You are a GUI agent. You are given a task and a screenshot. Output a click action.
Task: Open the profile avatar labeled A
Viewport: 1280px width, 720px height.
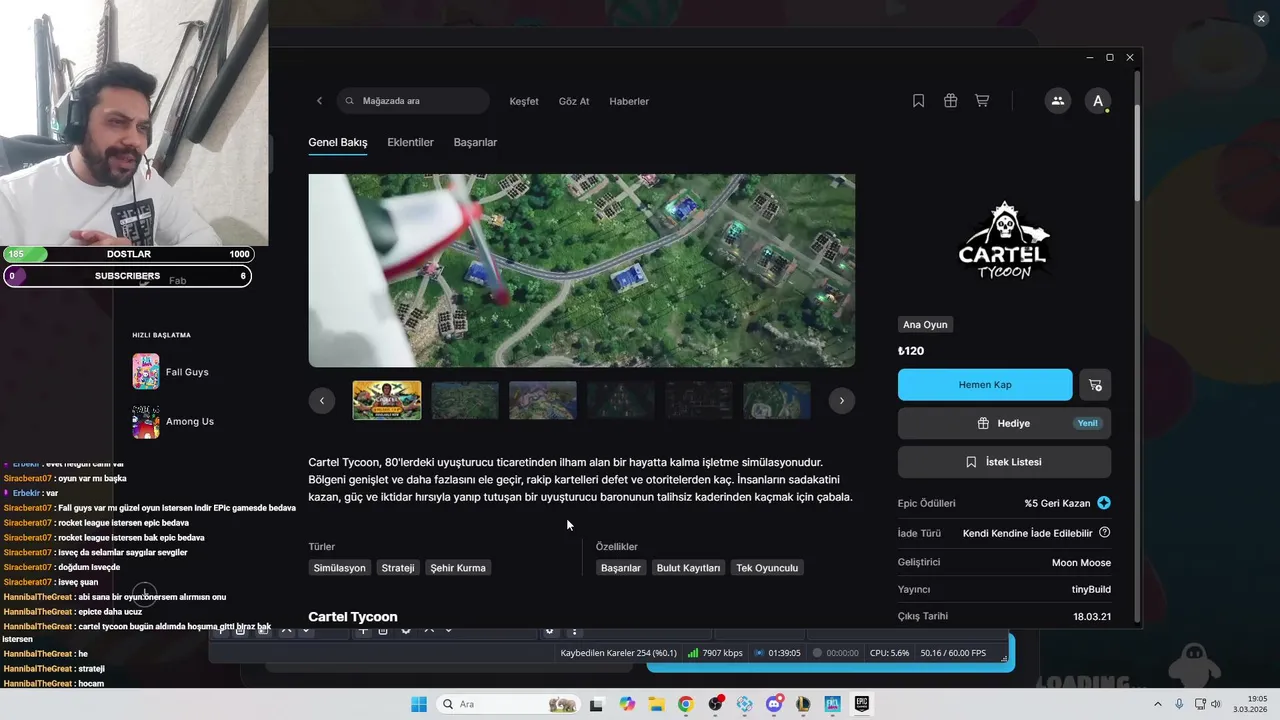tap(1098, 101)
